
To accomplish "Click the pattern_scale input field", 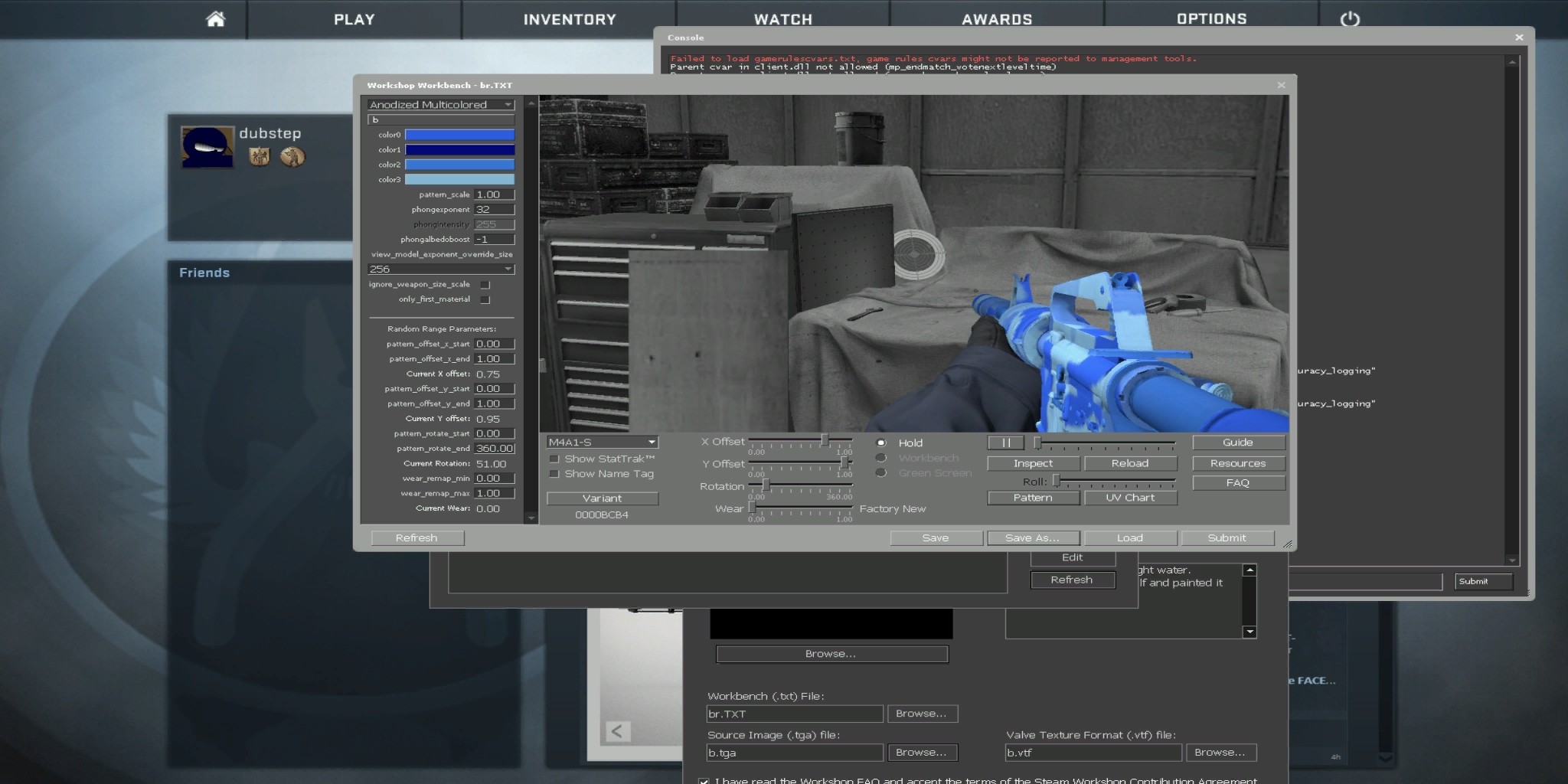I will coord(494,194).
